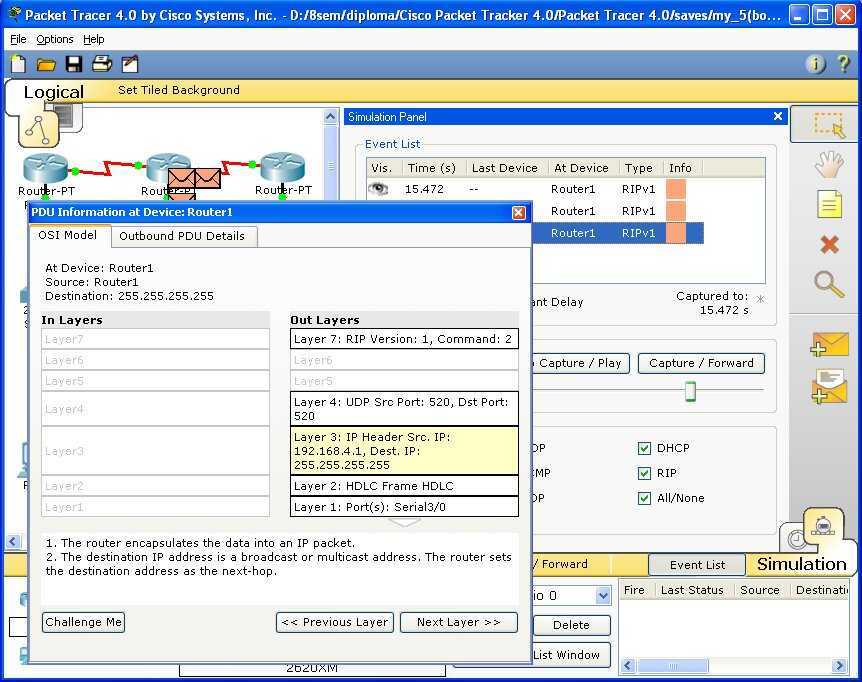Image resolution: width=862 pixels, height=682 pixels.
Task: Expand Out Layers Layer 2 HDLC frame
Action: coord(404,486)
